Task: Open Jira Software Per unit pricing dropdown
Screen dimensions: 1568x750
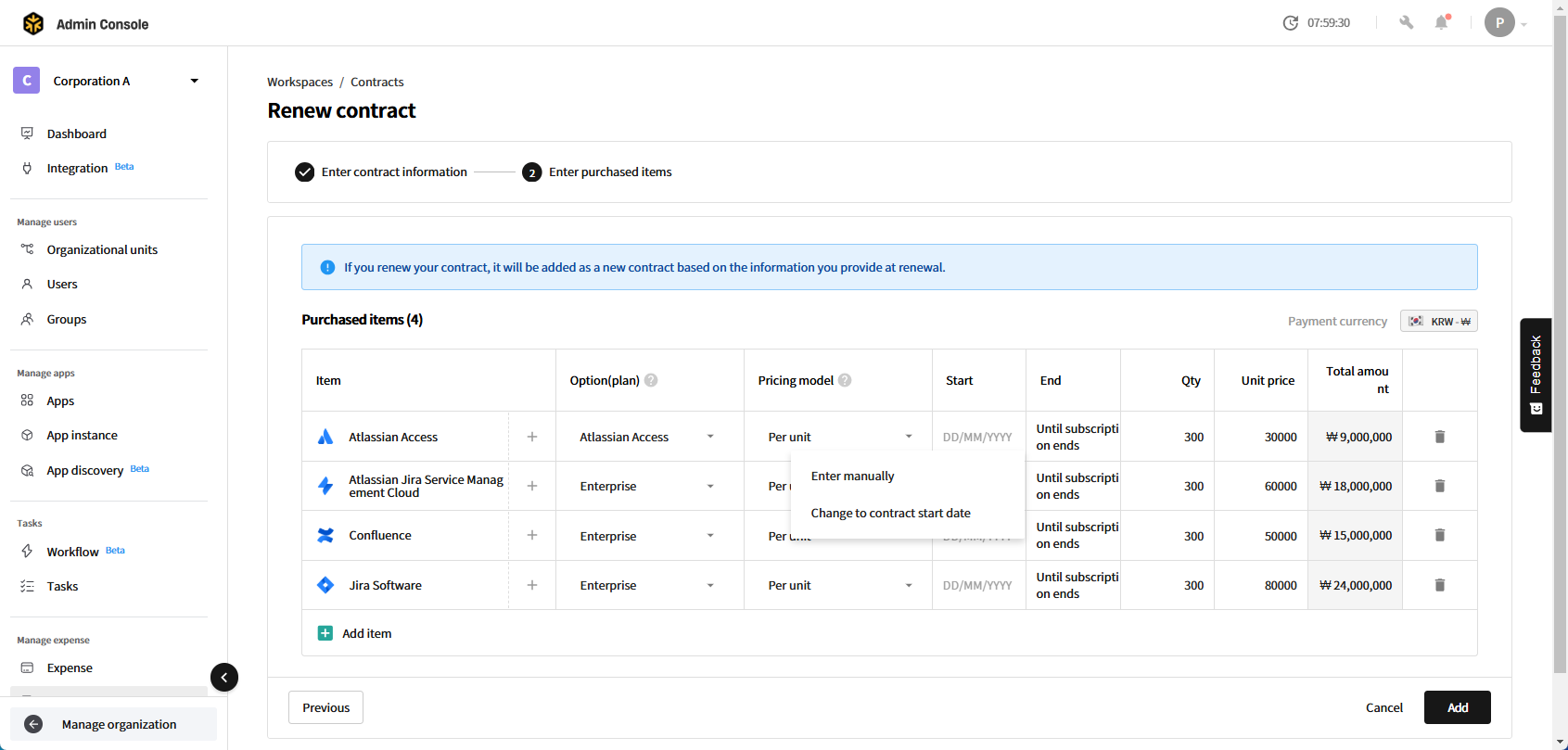Action: (839, 585)
